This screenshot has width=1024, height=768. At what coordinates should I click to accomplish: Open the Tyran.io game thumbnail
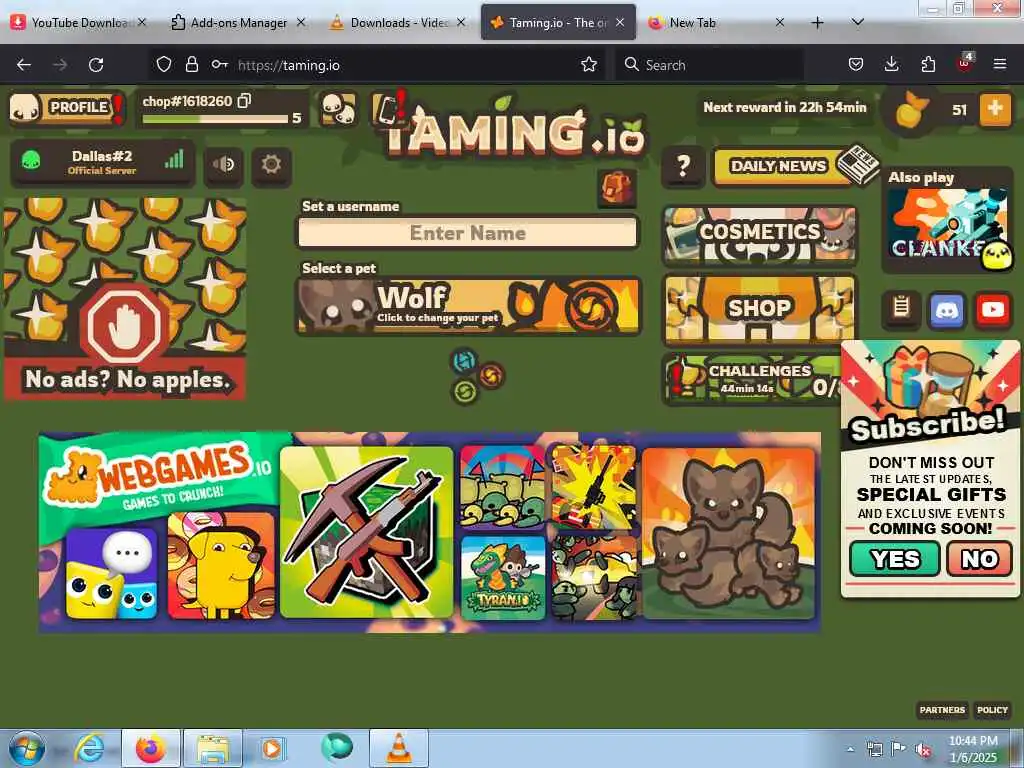coord(503,577)
